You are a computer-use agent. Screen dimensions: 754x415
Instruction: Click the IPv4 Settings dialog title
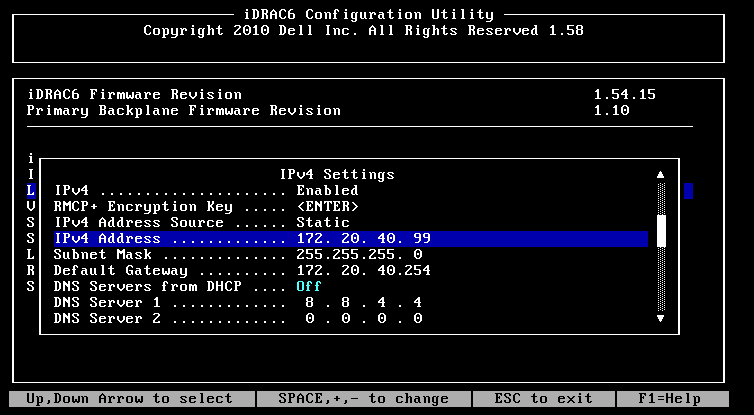(337, 174)
